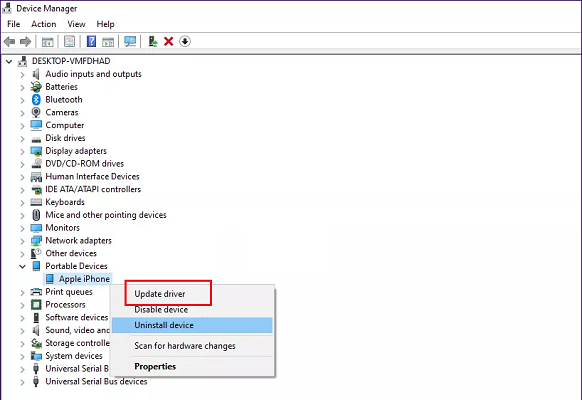The height and width of the screenshot is (400, 582).
Task: Click the Back arrow toolbar icon
Action: [x=9, y=42]
